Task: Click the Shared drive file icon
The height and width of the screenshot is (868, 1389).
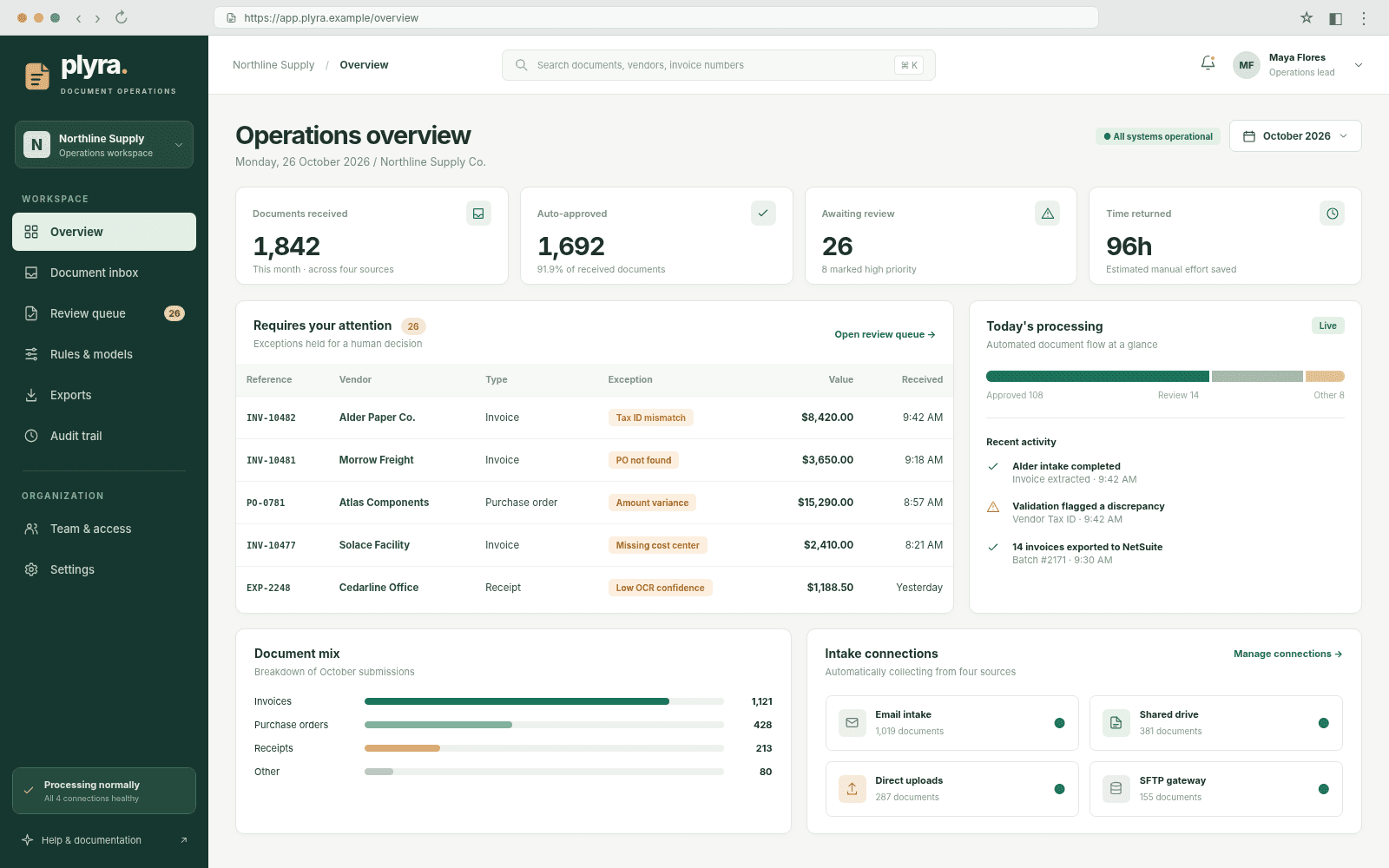Action: (1116, 723)
